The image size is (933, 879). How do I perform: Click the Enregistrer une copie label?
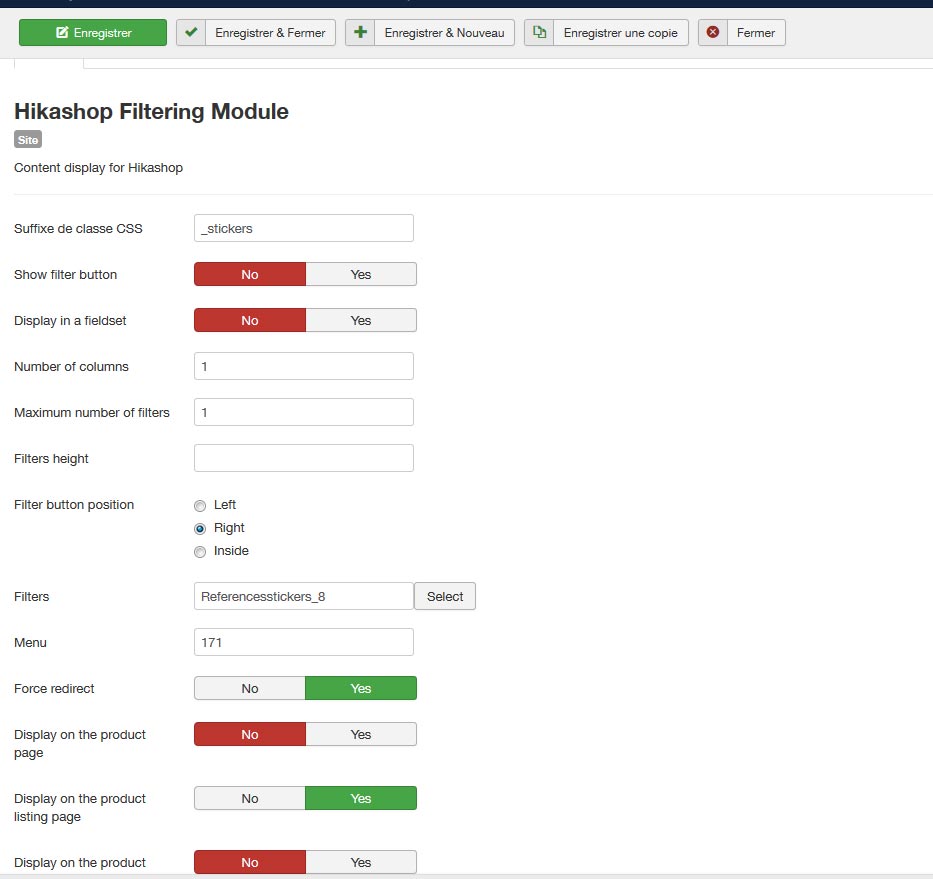[621, 33]
